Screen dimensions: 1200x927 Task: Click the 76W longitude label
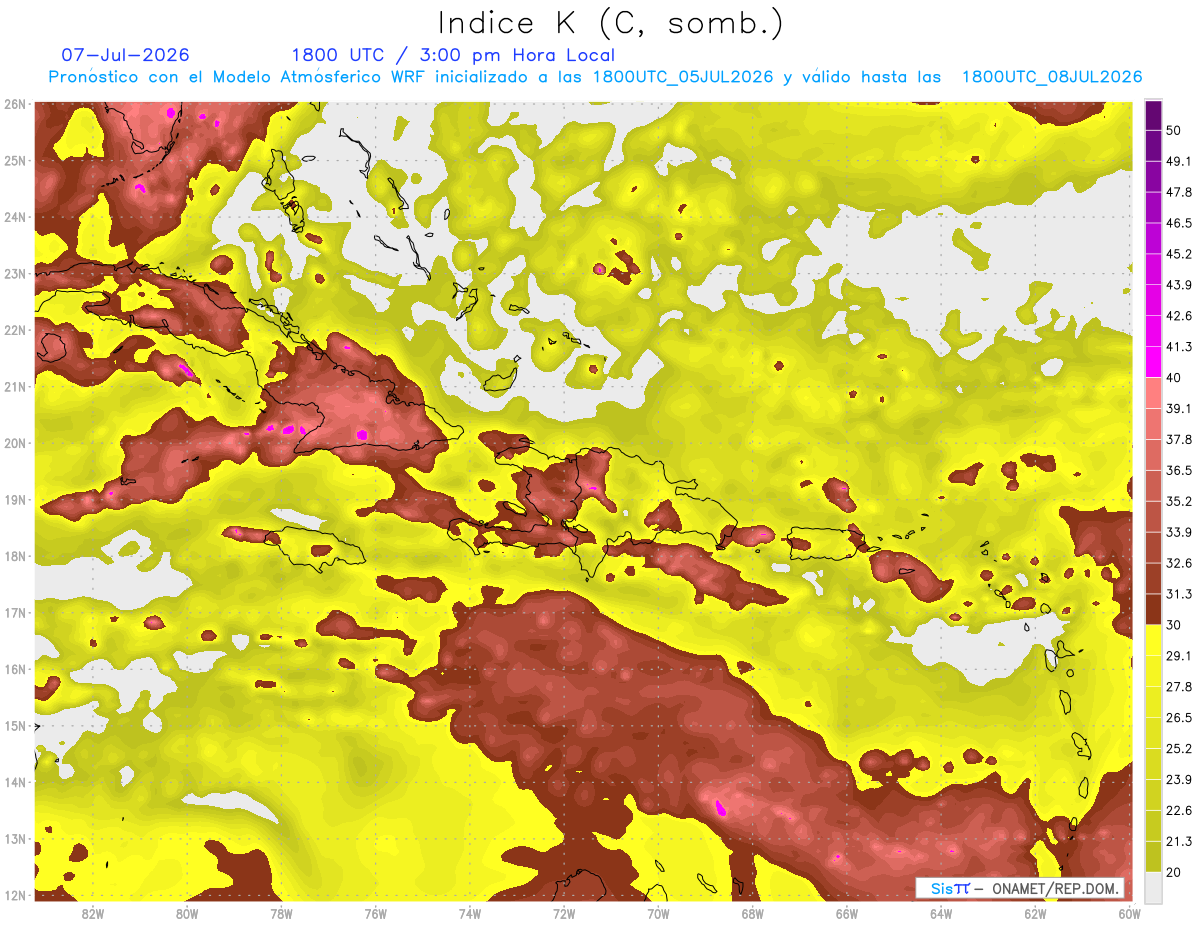(375, 913)
